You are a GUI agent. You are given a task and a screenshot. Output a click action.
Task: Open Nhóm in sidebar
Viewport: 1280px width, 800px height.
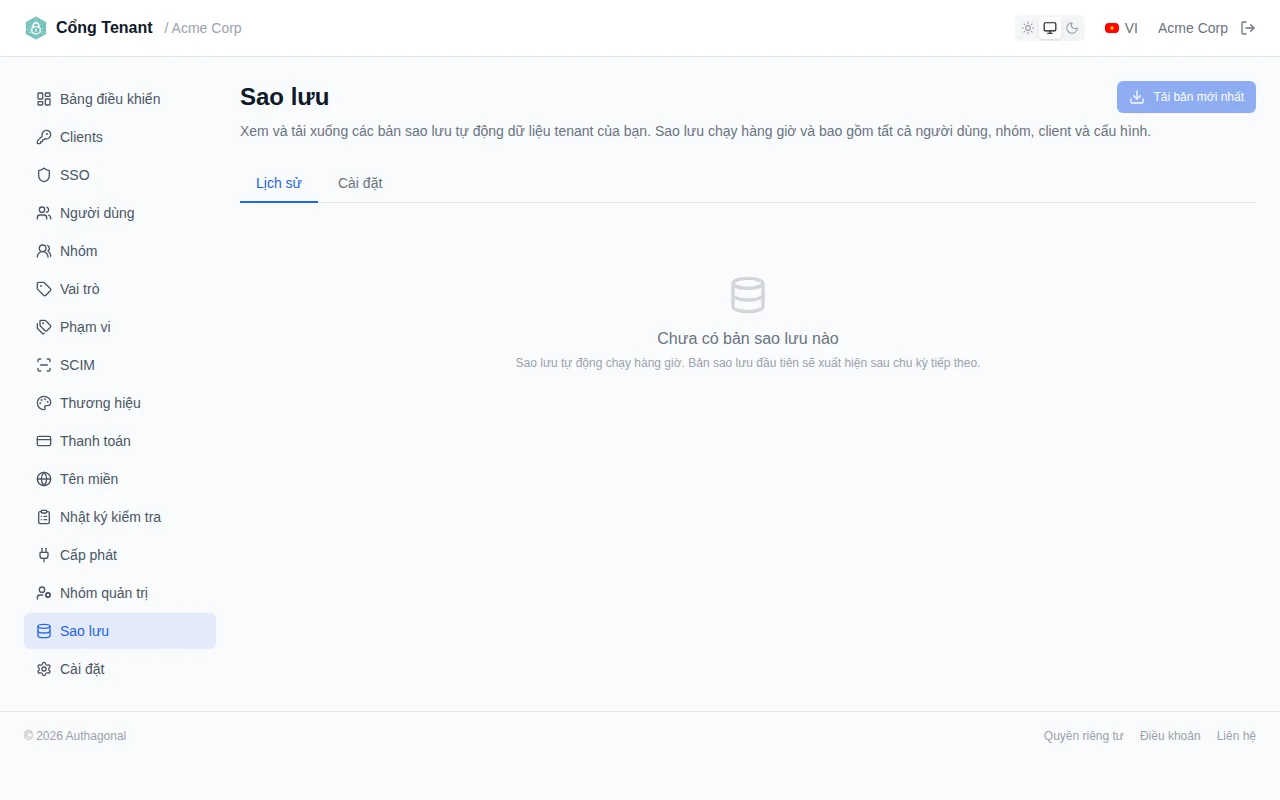[x=120, y=251]
